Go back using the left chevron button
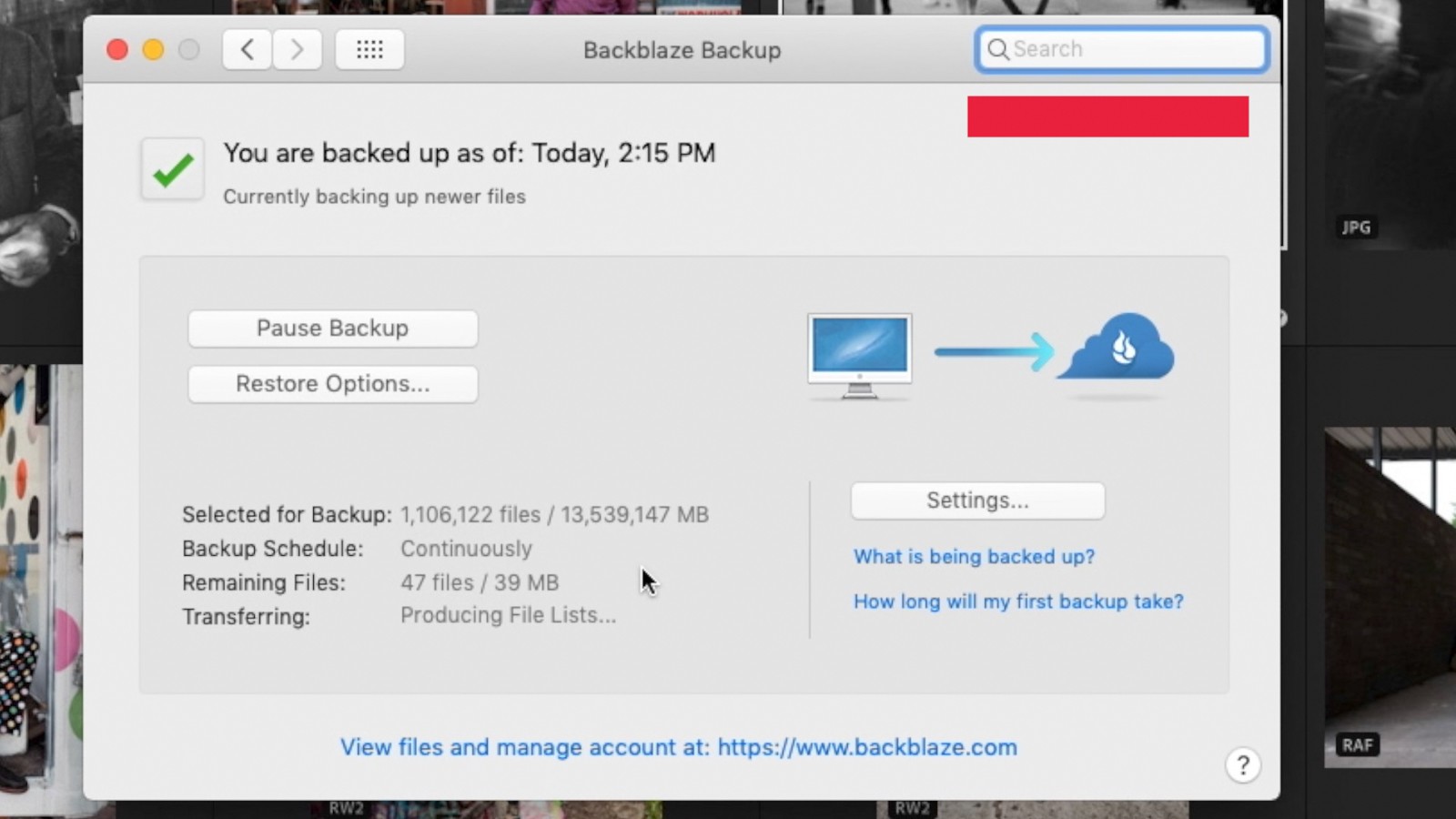1456x819 pixels. [x=247, y=50]
